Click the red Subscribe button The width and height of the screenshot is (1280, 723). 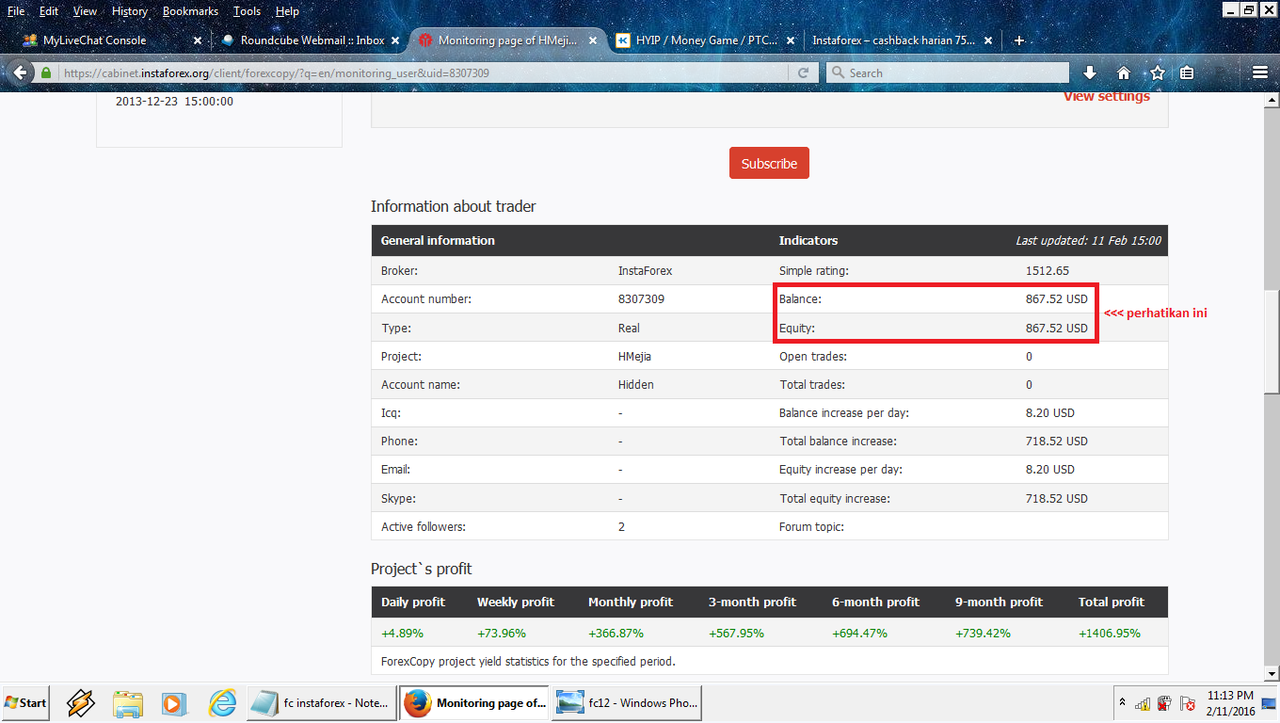click(769, 163)
